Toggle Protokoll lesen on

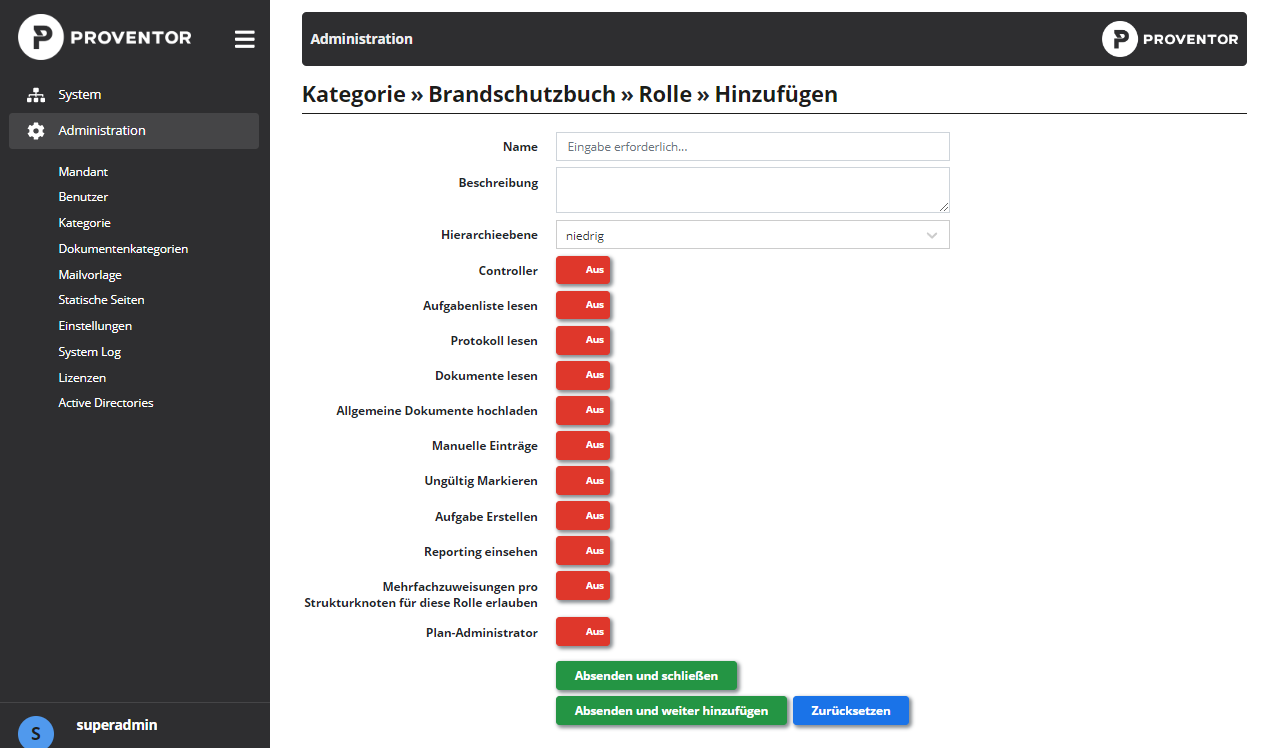click(583, 340)
